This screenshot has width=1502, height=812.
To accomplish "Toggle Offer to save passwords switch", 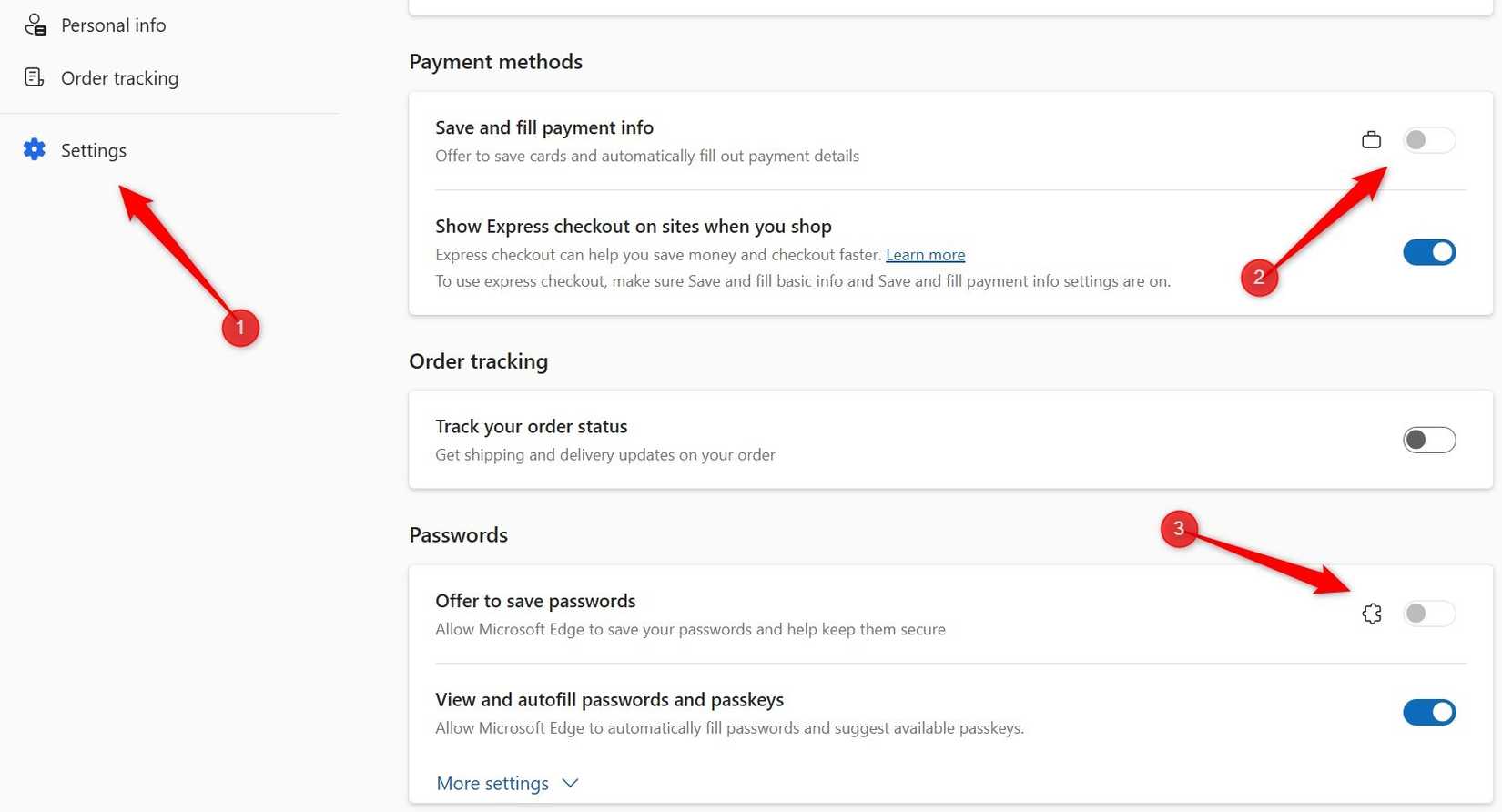I will [1428, 614].
